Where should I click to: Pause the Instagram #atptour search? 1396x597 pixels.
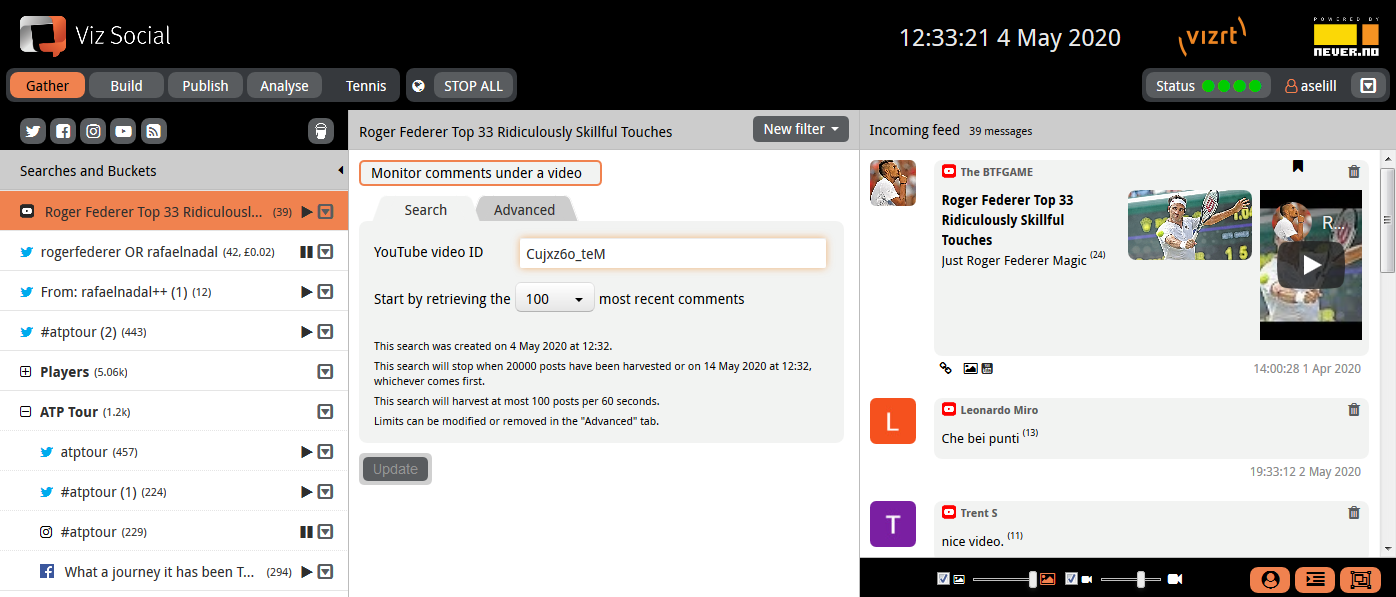pyautogui.click(x=307, y=532)
